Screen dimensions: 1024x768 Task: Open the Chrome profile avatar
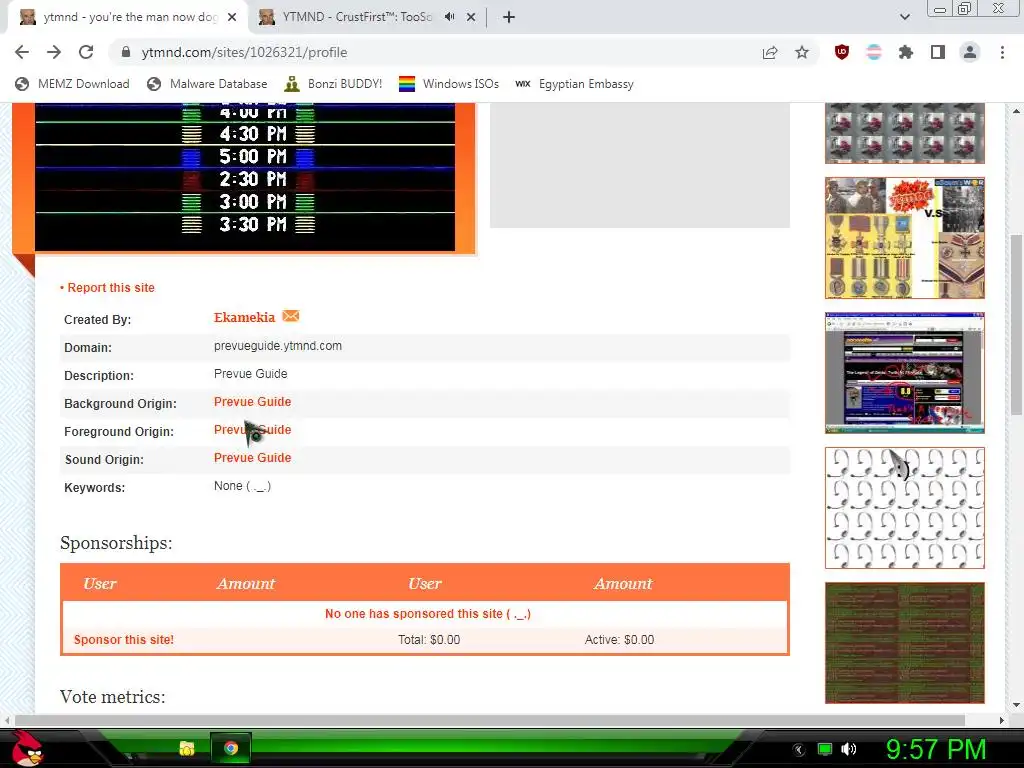point(970,52)
